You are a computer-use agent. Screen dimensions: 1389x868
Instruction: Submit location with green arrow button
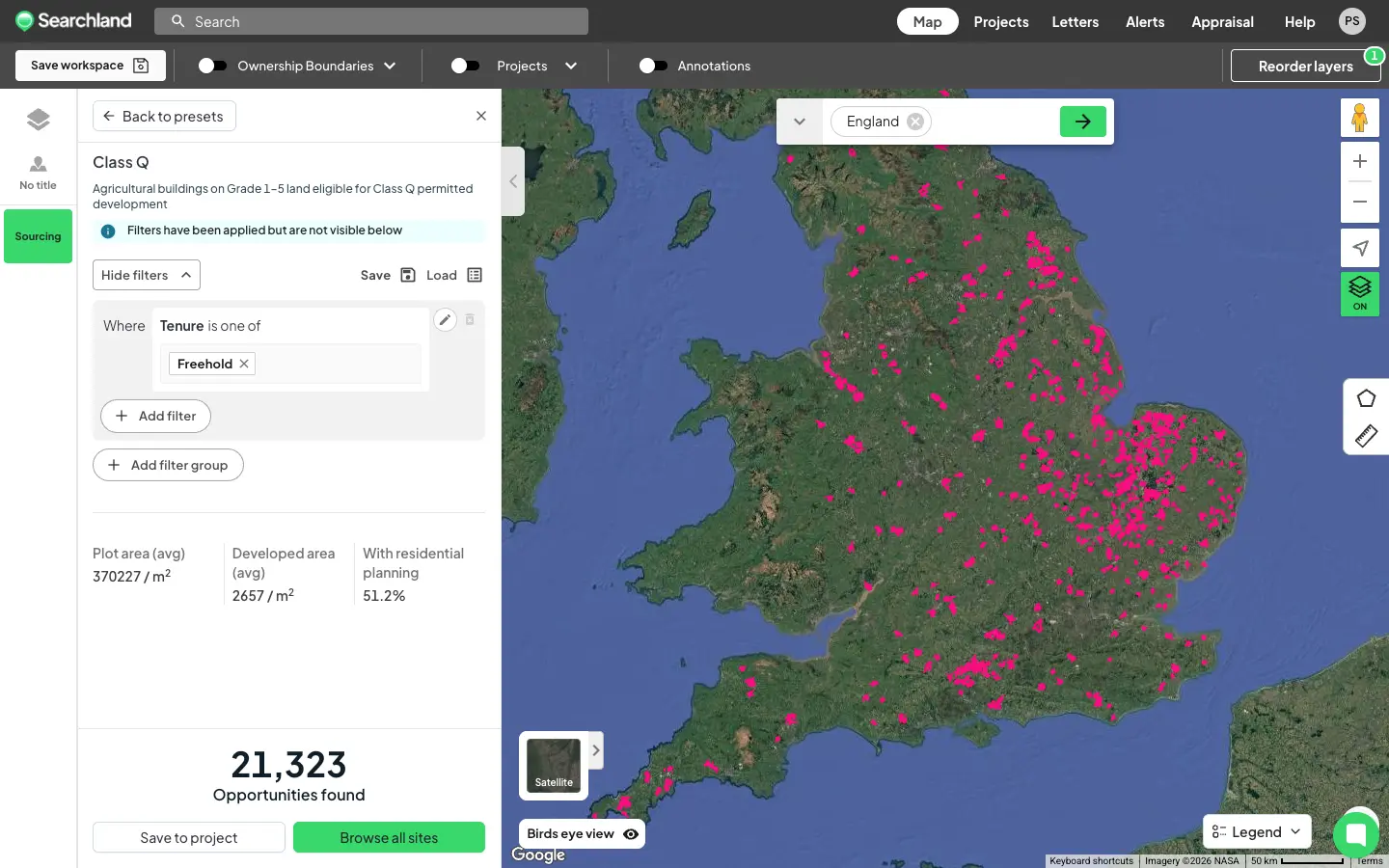pos(1083,122)
